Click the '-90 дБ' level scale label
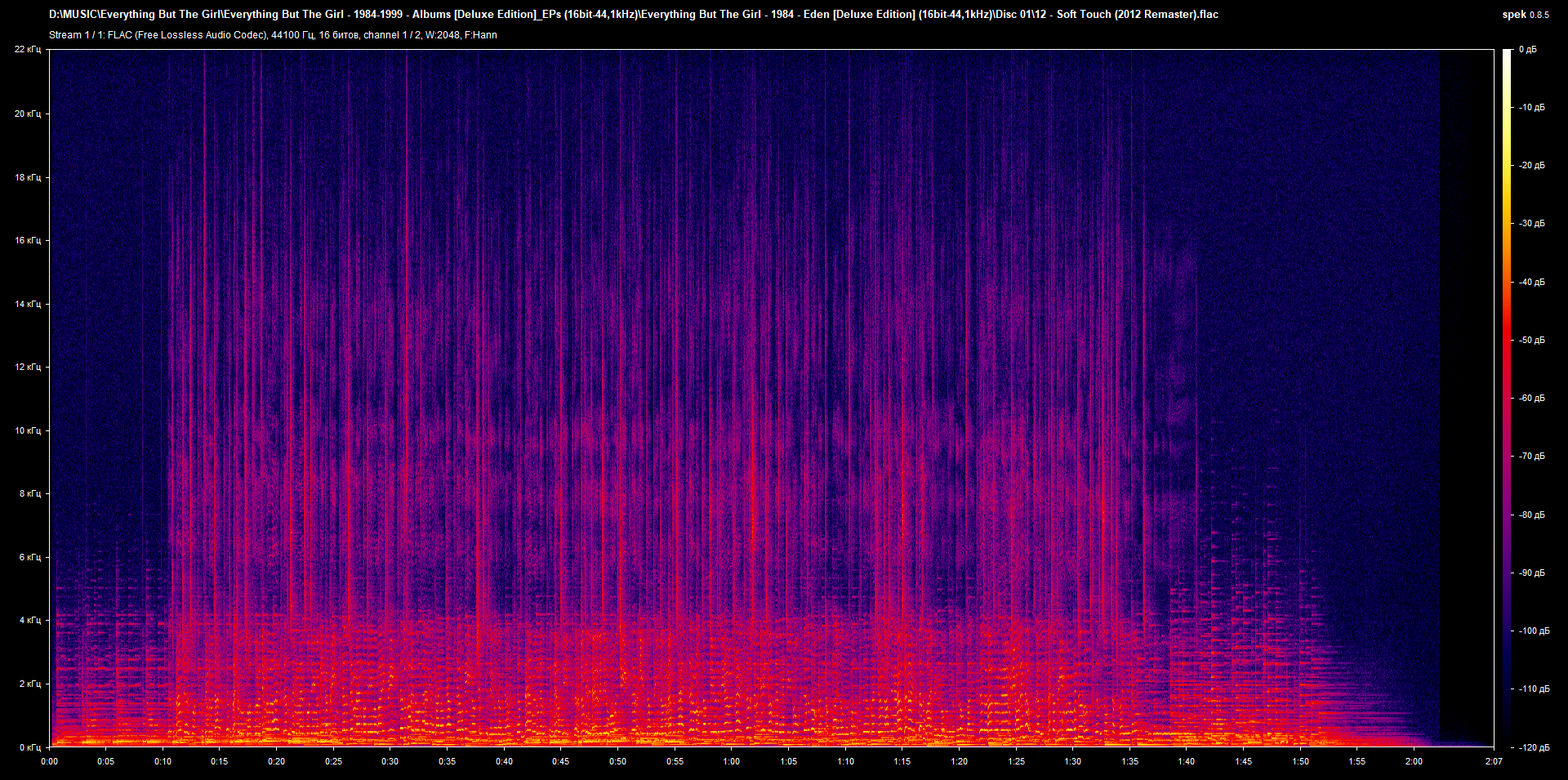 pos(1530,573)
